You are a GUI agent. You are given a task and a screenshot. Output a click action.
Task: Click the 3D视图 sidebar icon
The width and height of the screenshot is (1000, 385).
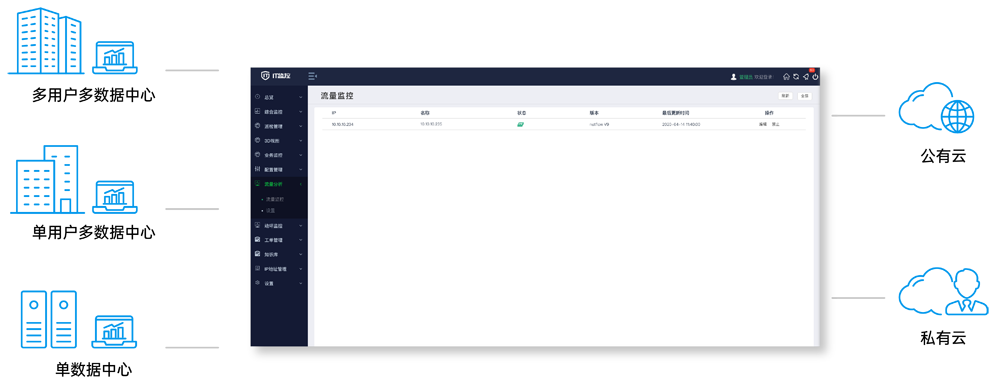[257, 140]
